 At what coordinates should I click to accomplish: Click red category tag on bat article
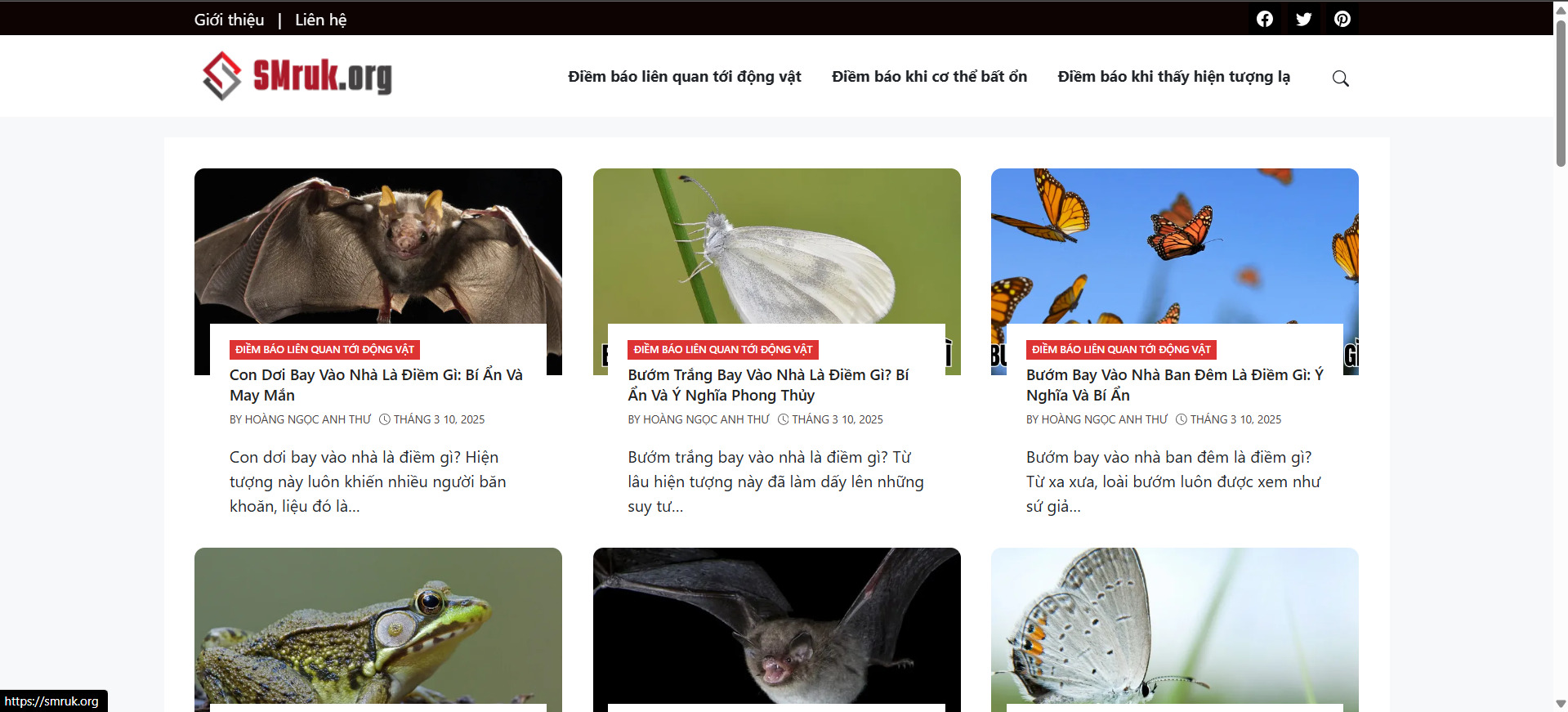324,349
